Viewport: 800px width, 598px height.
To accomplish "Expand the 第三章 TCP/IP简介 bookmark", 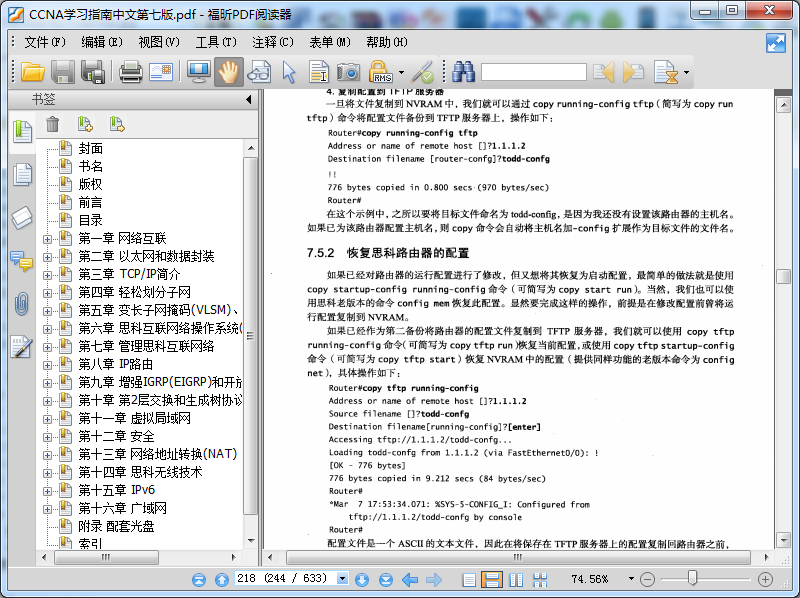I will pos(47,276).
